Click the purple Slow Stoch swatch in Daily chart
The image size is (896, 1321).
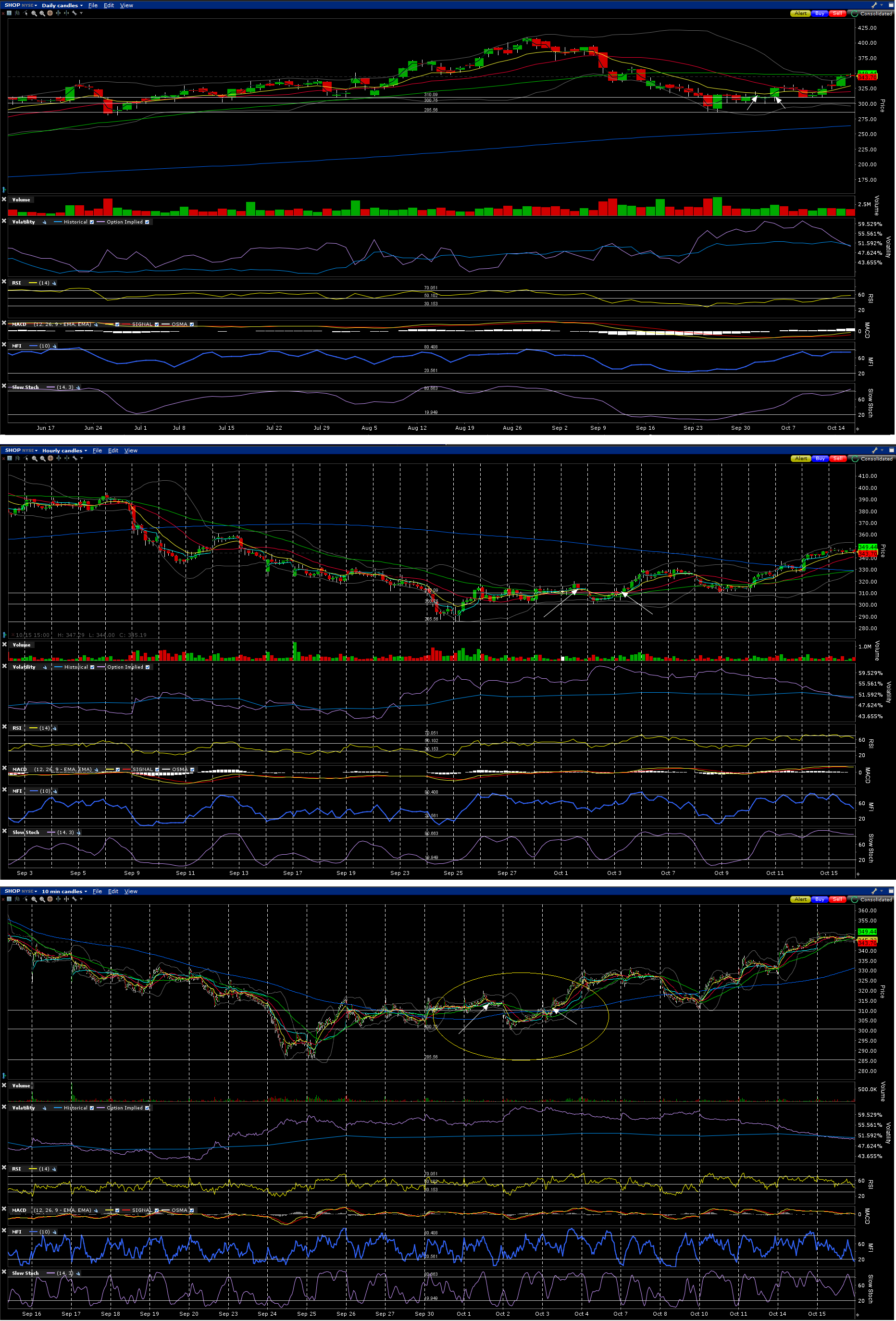point(50,387)
